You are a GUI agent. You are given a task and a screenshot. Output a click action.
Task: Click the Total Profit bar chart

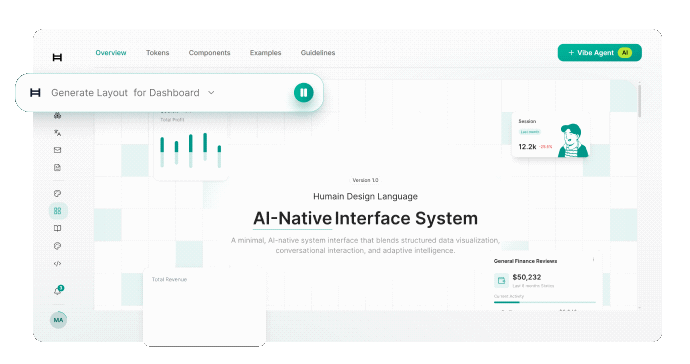[191, 150]
